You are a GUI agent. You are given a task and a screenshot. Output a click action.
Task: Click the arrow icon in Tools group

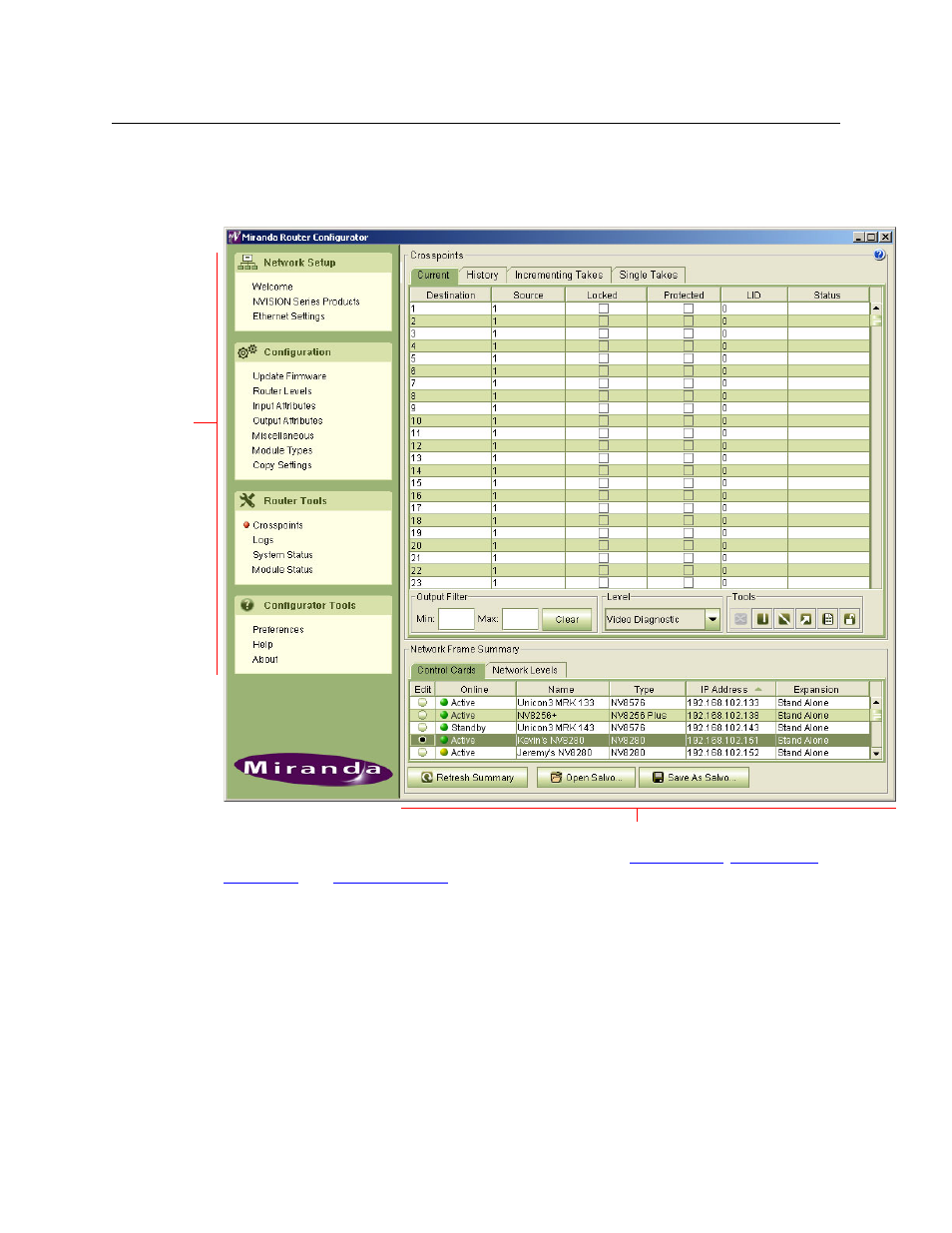[x=805, y=620]
